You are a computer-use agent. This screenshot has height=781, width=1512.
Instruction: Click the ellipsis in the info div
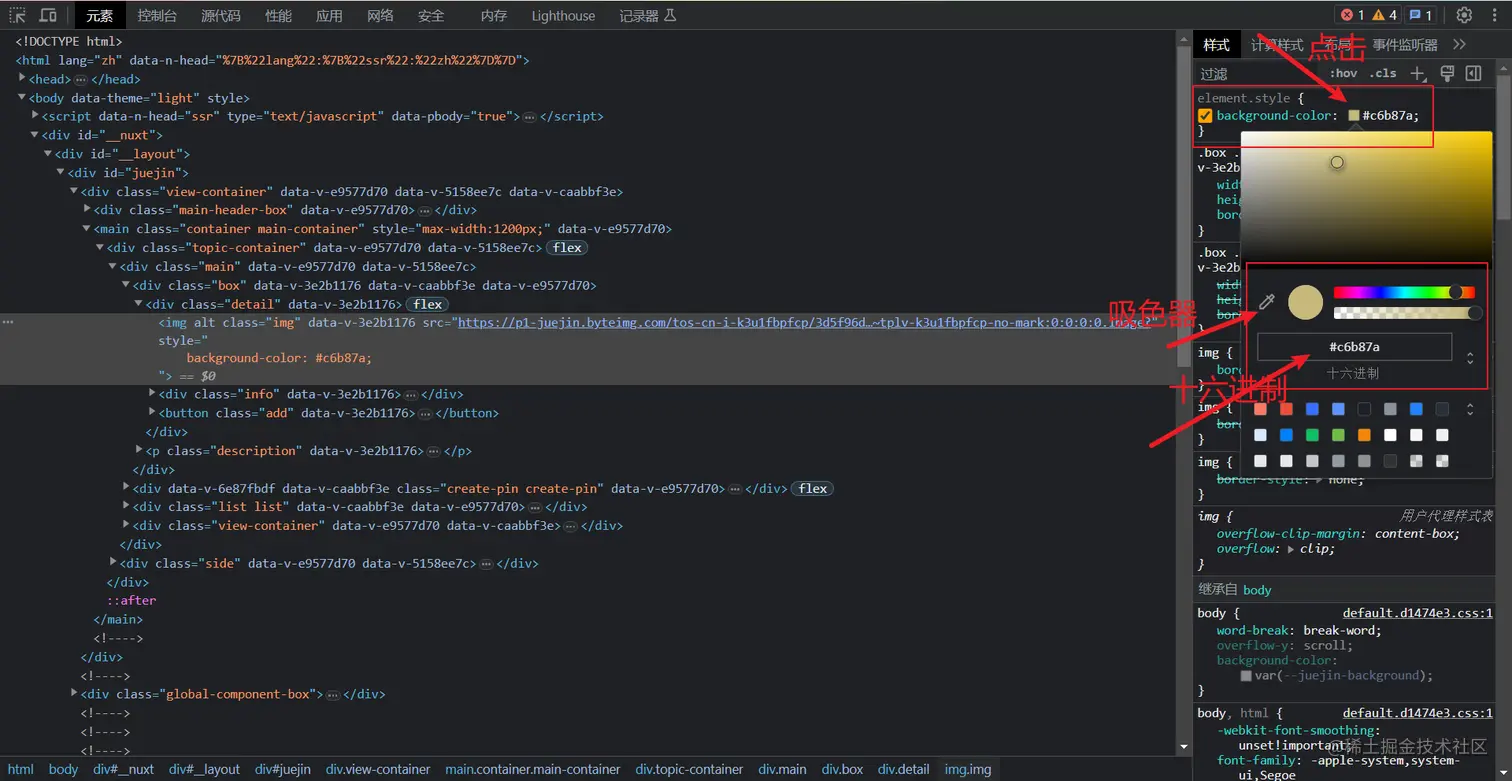[411, 395]
